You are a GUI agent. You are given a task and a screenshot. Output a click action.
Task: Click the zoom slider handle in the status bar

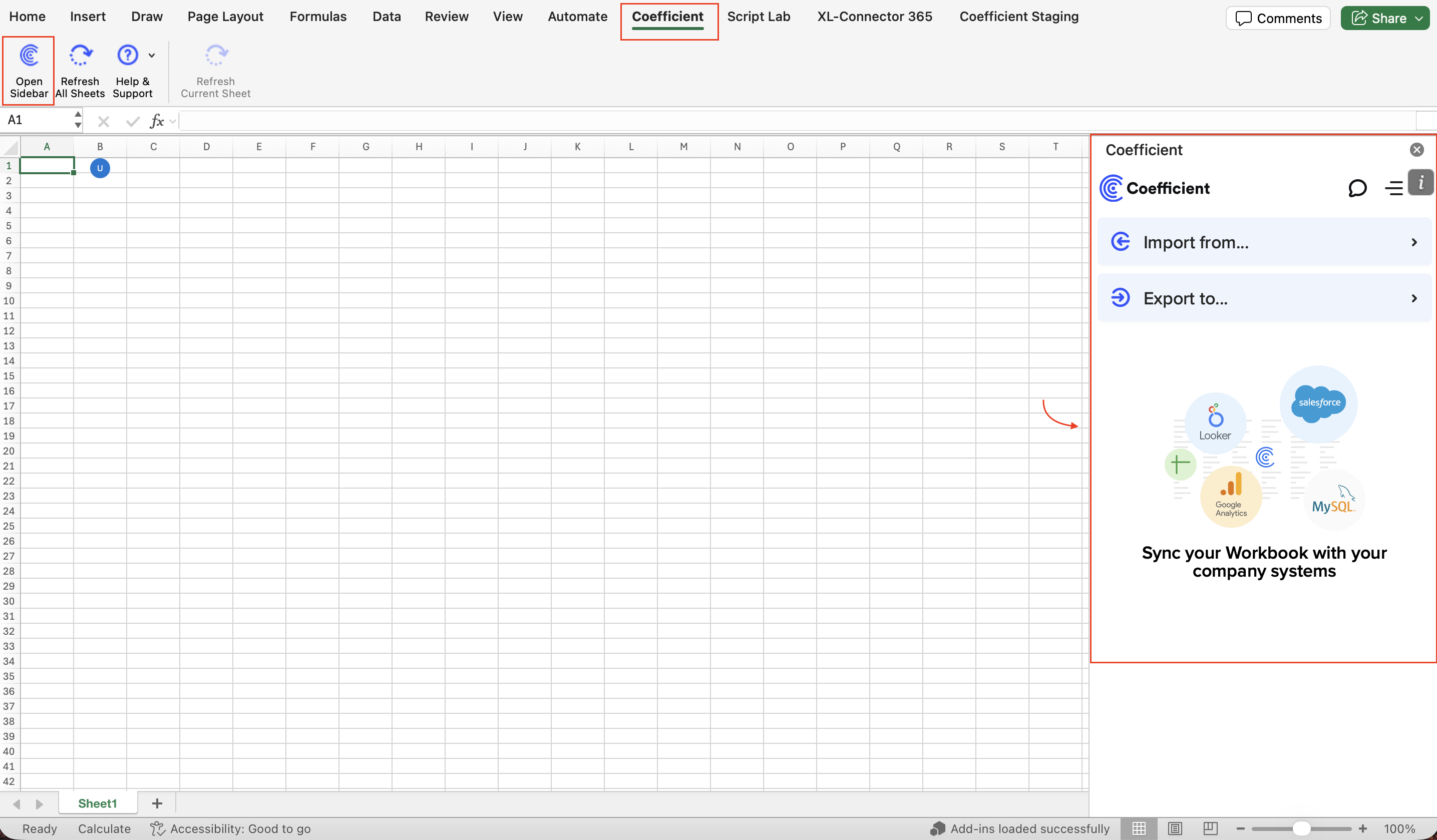click(x=1301, y=828)
